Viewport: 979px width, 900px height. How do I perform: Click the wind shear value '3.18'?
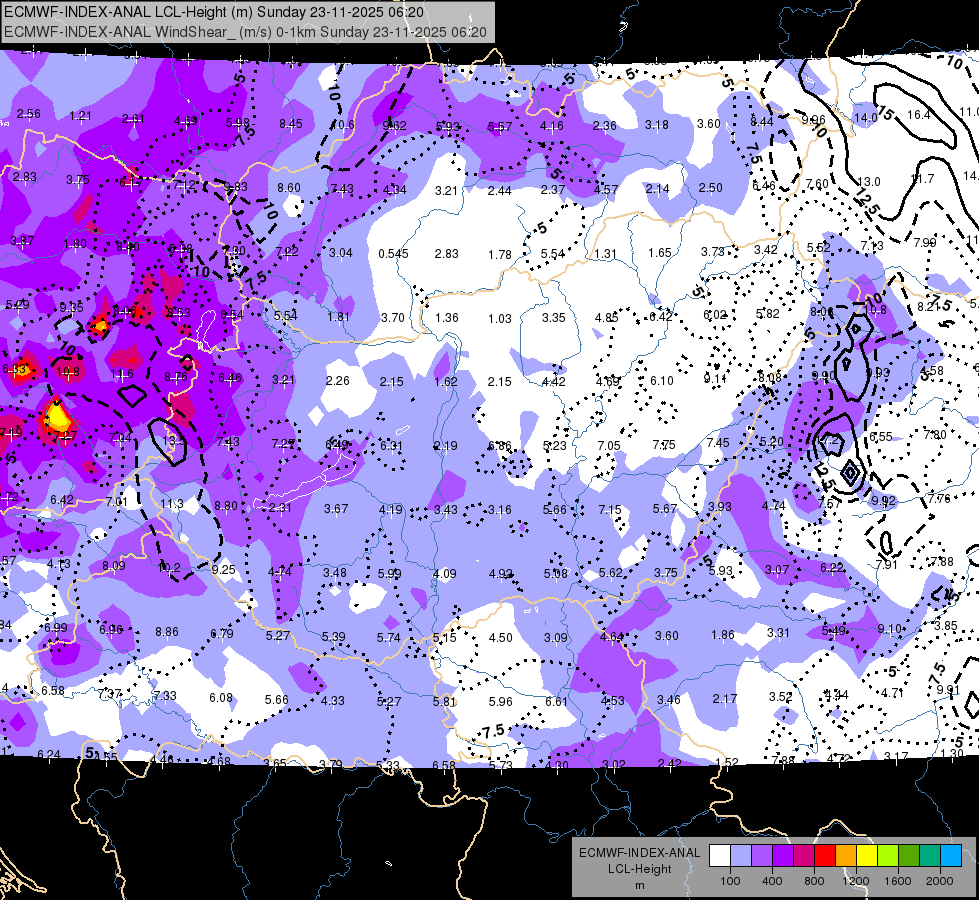(x=657, y=125)
